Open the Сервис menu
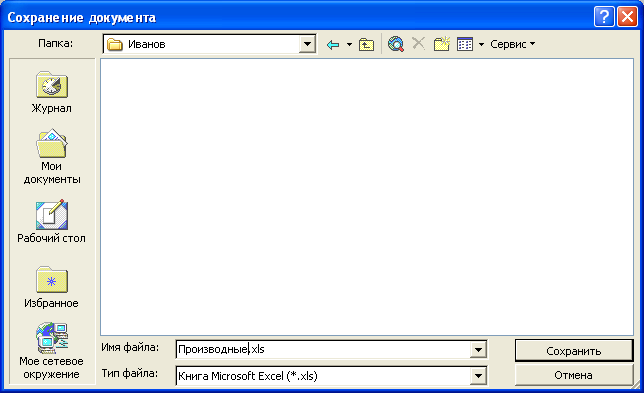Viewport: 644px width, 393px height. coord(513,44)
